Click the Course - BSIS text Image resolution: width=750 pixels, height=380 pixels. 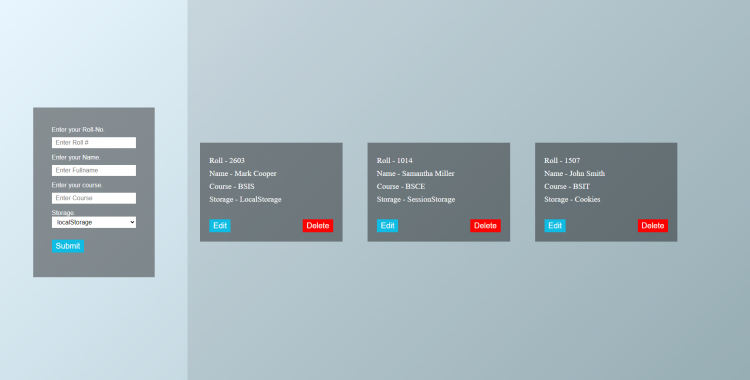pos(232,186)
